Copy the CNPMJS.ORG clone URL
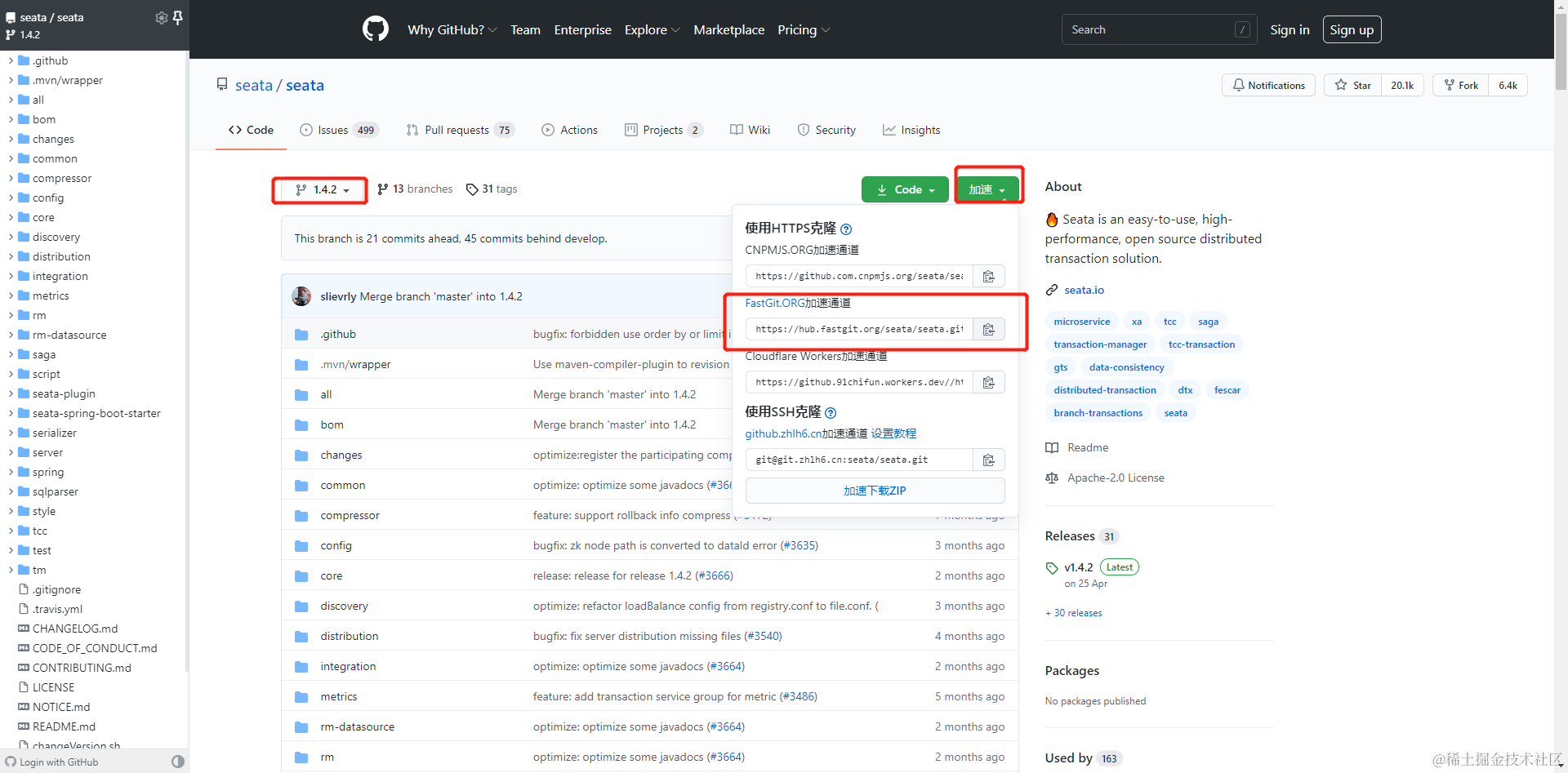The width and height of the screenshot is (1568, 773). 988,276
